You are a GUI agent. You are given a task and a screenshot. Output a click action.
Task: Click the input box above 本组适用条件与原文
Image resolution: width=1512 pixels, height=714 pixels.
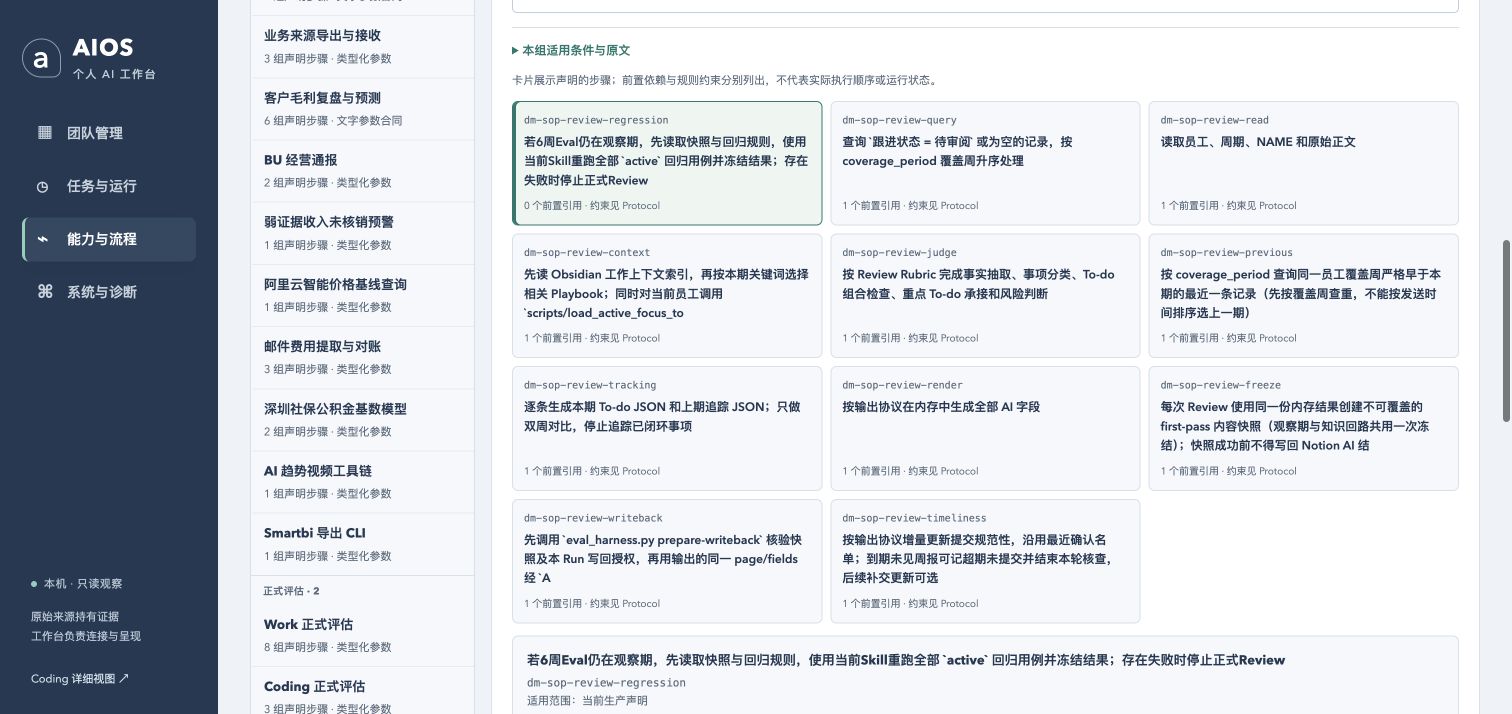pos(985,5)
